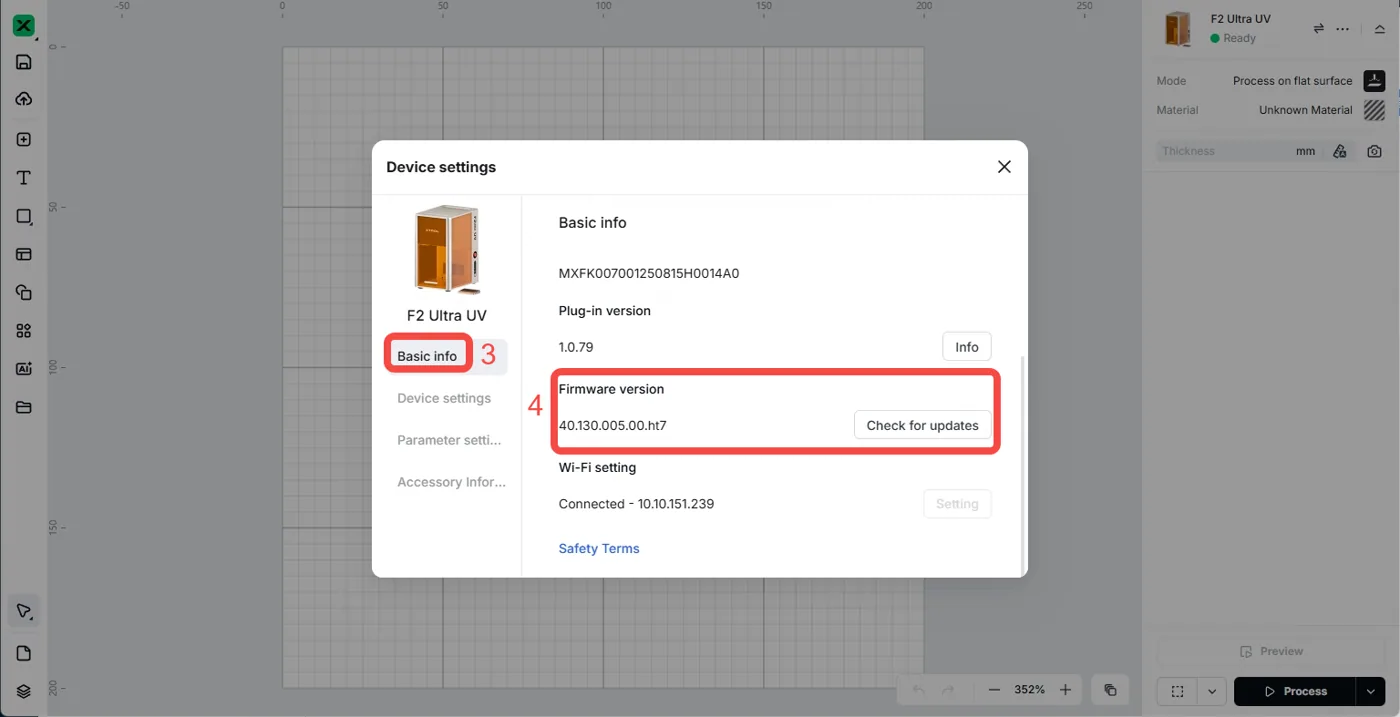Select the Text tool
This screenshot has height=717, width=1400.
coord(24,178)
